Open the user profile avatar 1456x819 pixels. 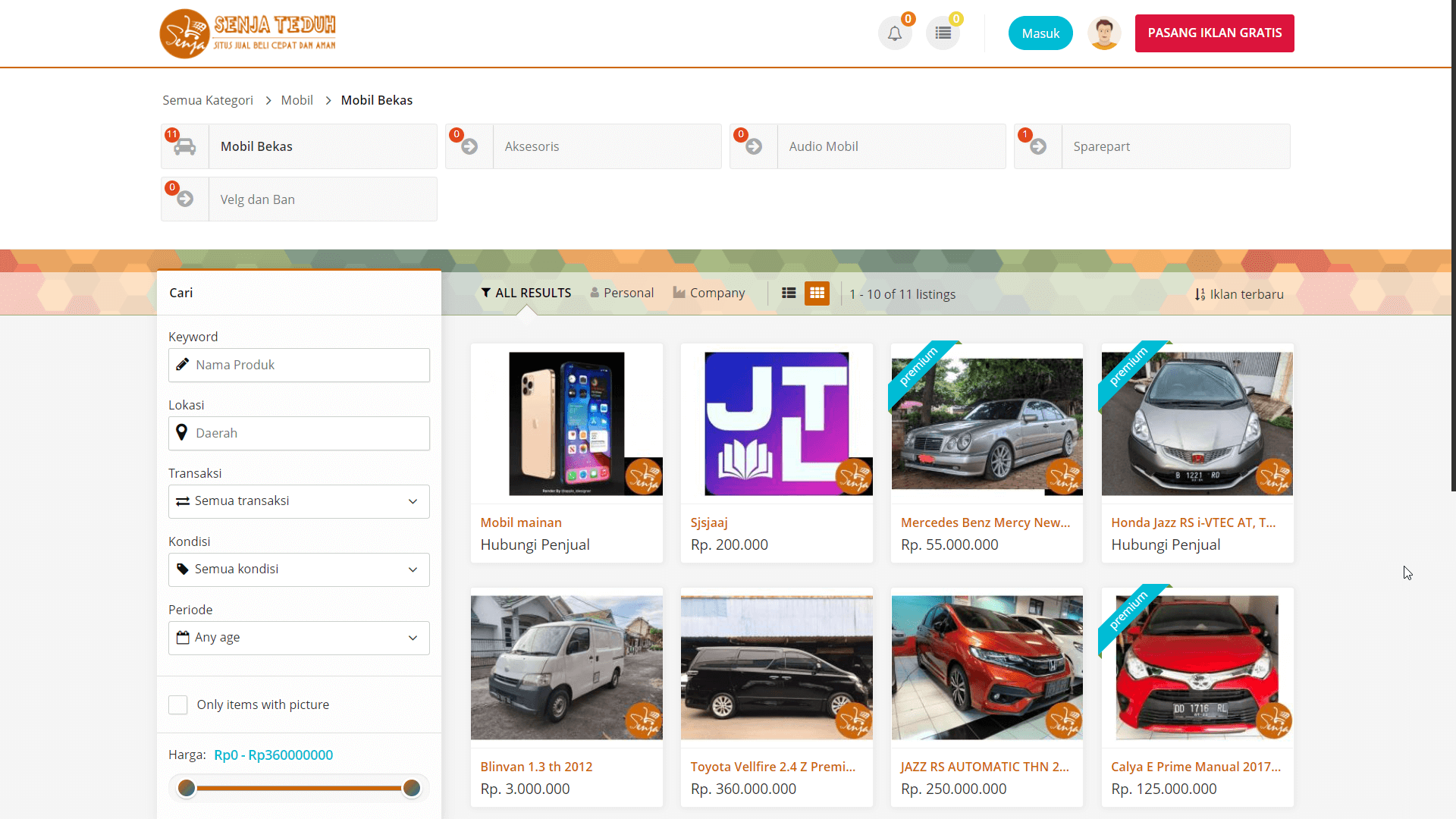pos(1103,33)
